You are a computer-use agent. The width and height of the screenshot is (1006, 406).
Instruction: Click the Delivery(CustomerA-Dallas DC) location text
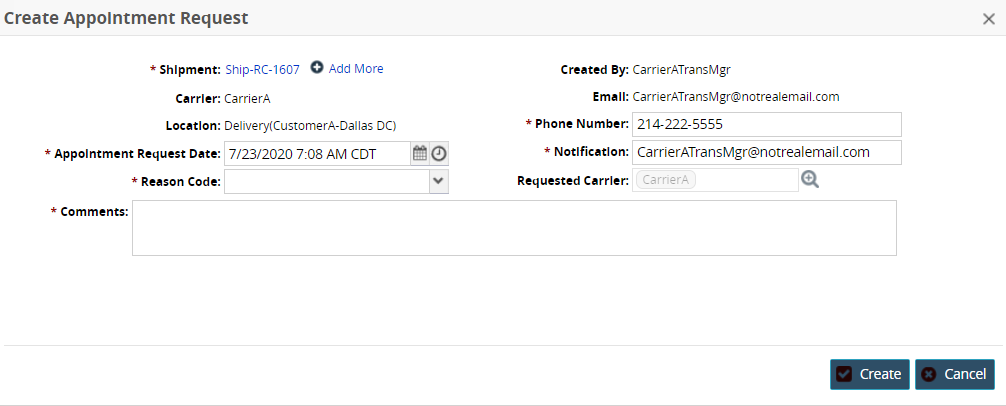click(310, 126)
